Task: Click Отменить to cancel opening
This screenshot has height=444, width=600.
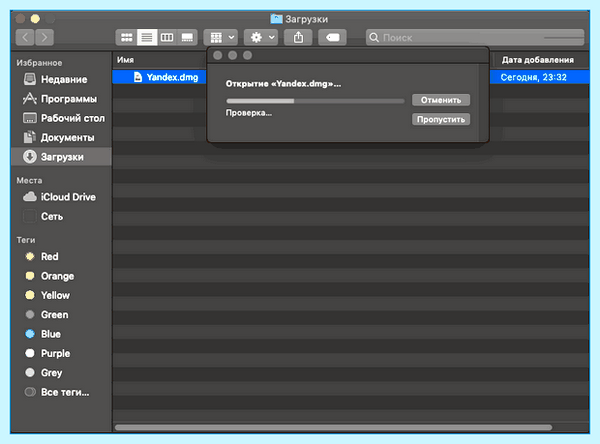Action: (x=441, y=100)
